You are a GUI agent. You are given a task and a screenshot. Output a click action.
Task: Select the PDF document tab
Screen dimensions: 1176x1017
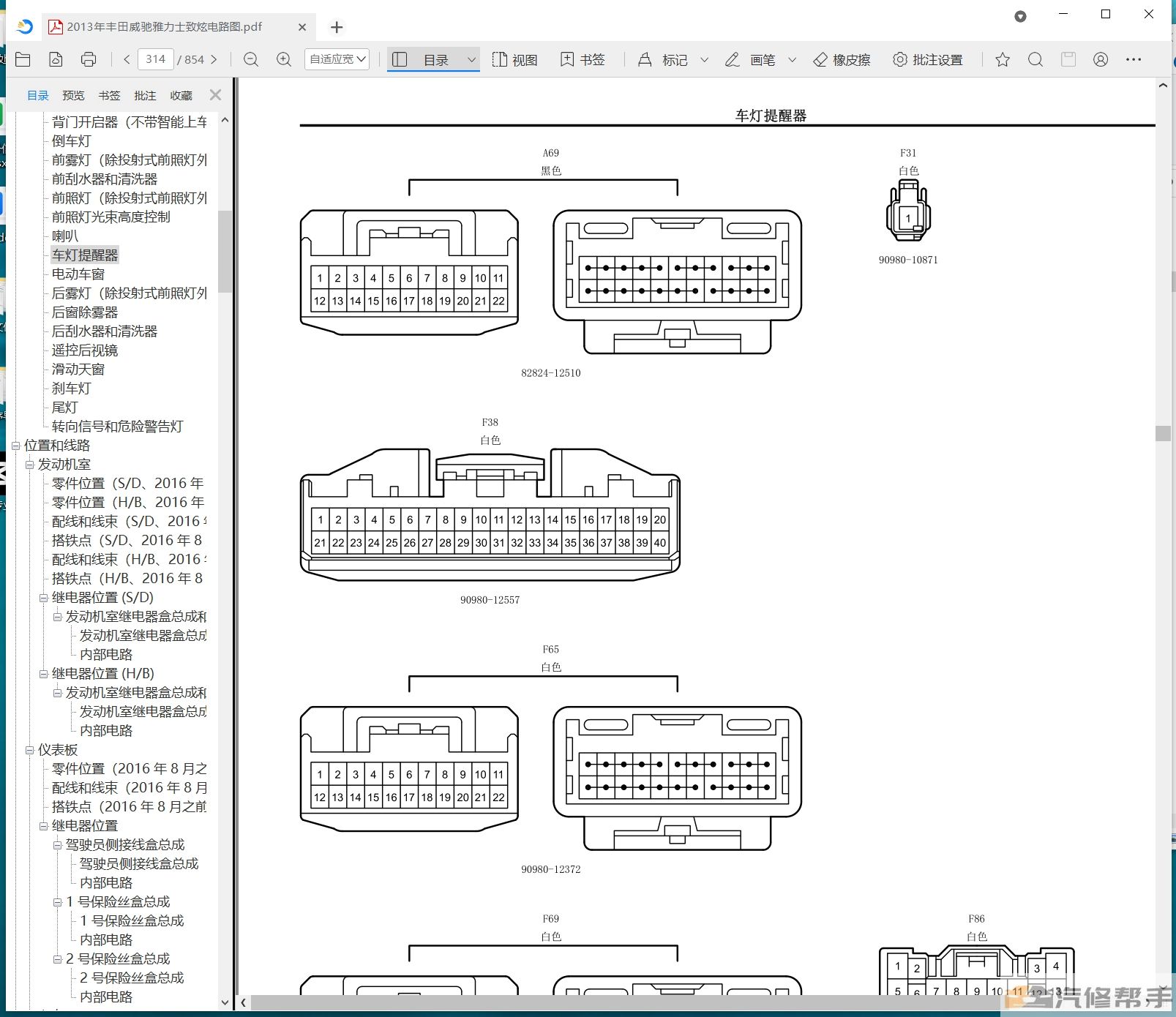177,27
